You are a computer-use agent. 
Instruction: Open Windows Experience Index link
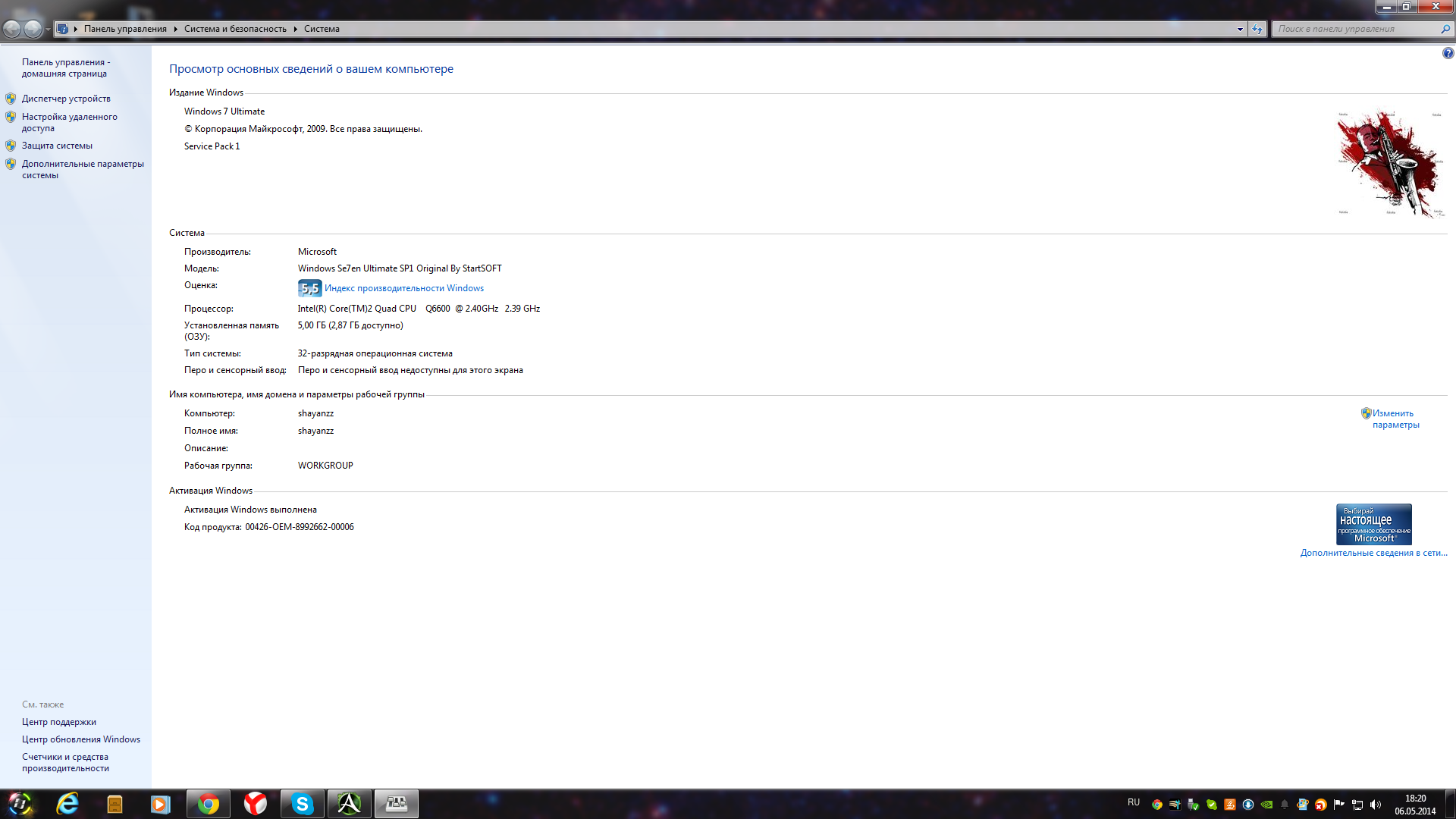coord(404,288)
